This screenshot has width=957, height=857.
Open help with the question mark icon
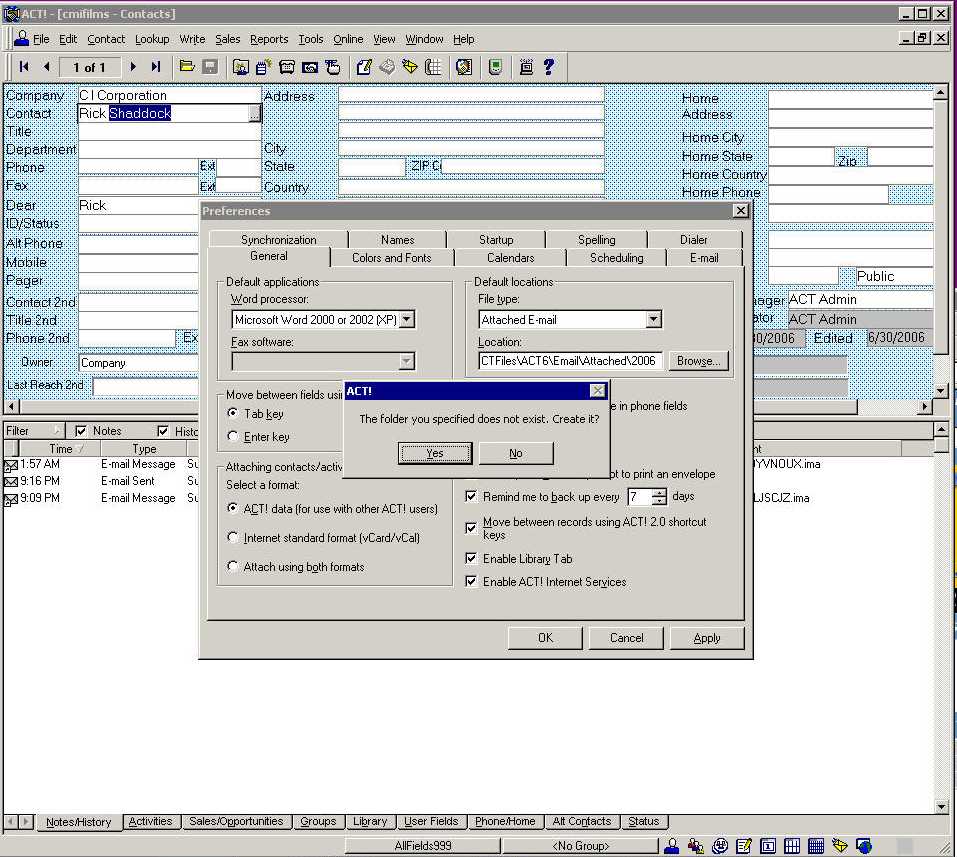(549, 67)
